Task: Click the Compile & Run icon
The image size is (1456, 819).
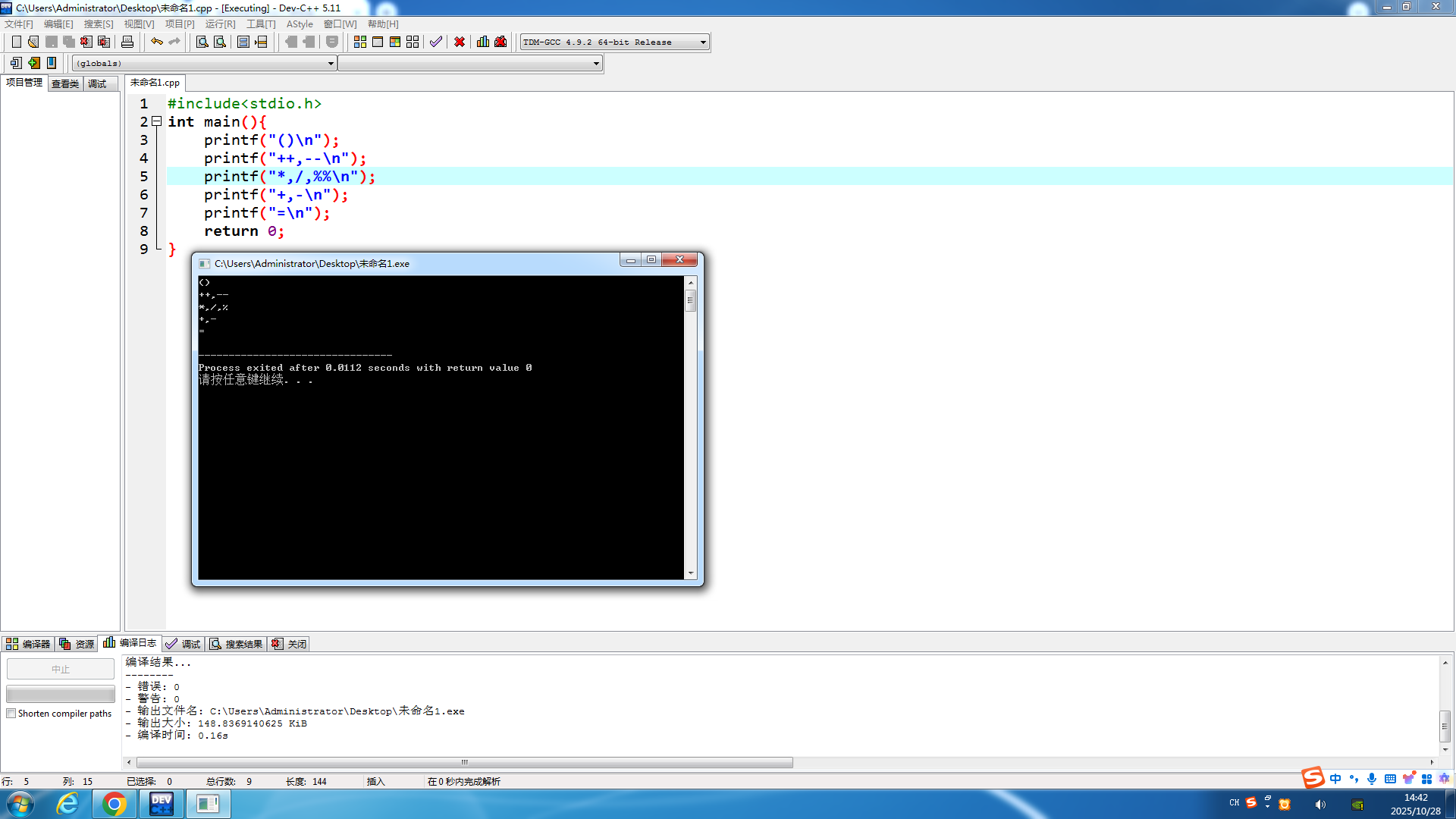Action: [395, 42]
